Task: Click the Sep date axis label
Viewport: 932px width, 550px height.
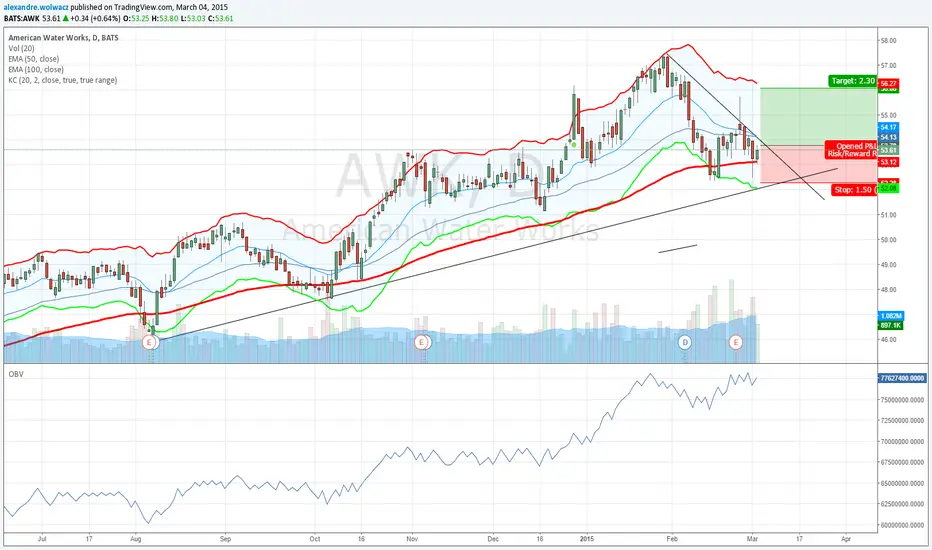Action: tap(225, 539)
